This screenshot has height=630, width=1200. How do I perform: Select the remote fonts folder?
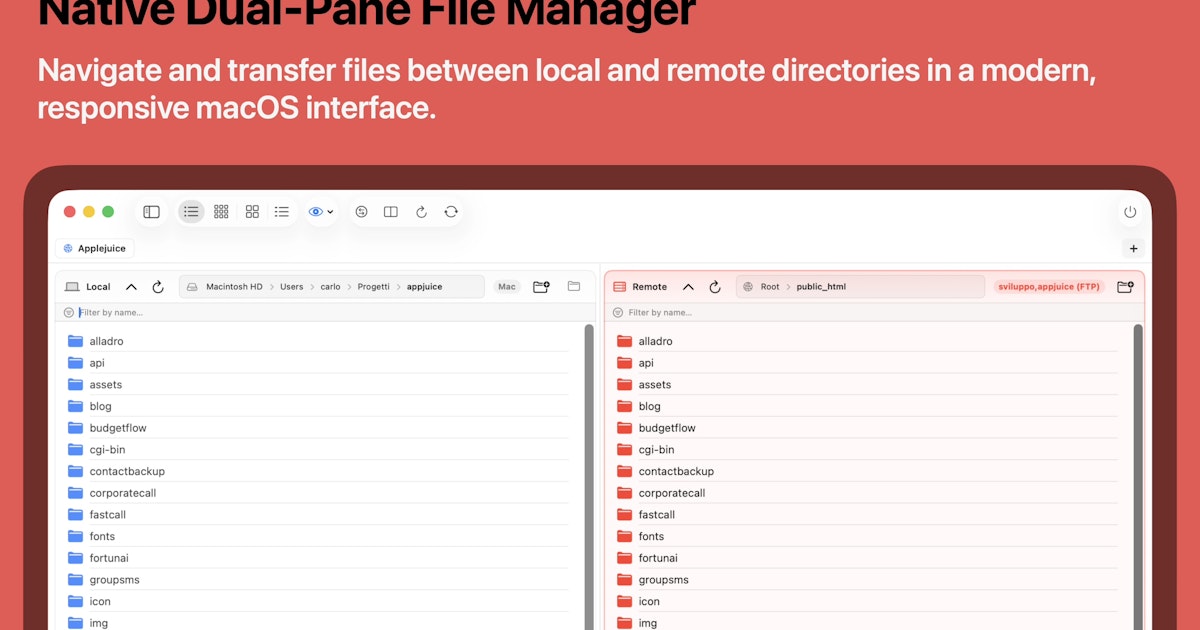pyautogui.click(x=866, y=536)
